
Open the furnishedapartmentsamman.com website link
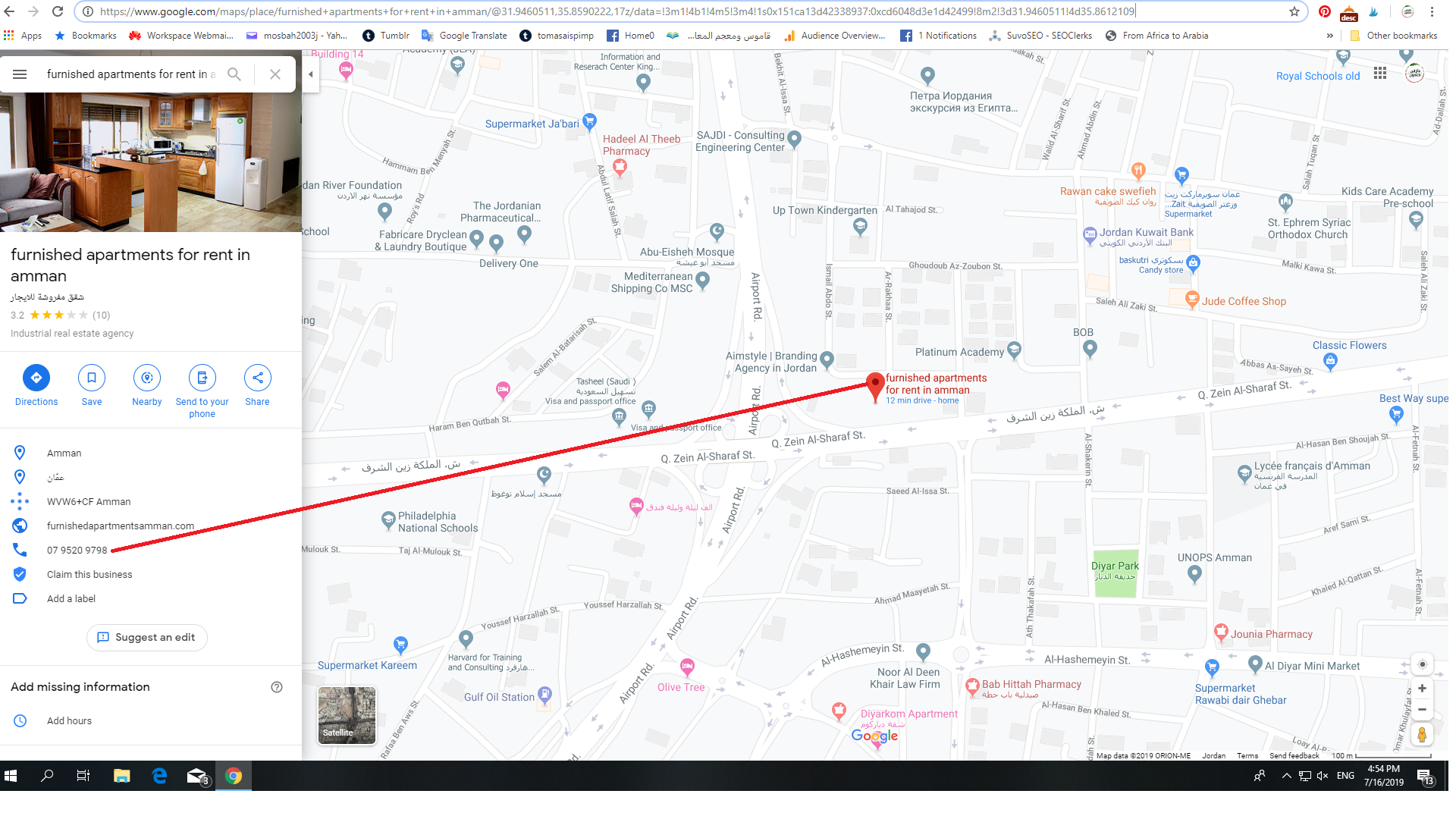pos(120,525)
